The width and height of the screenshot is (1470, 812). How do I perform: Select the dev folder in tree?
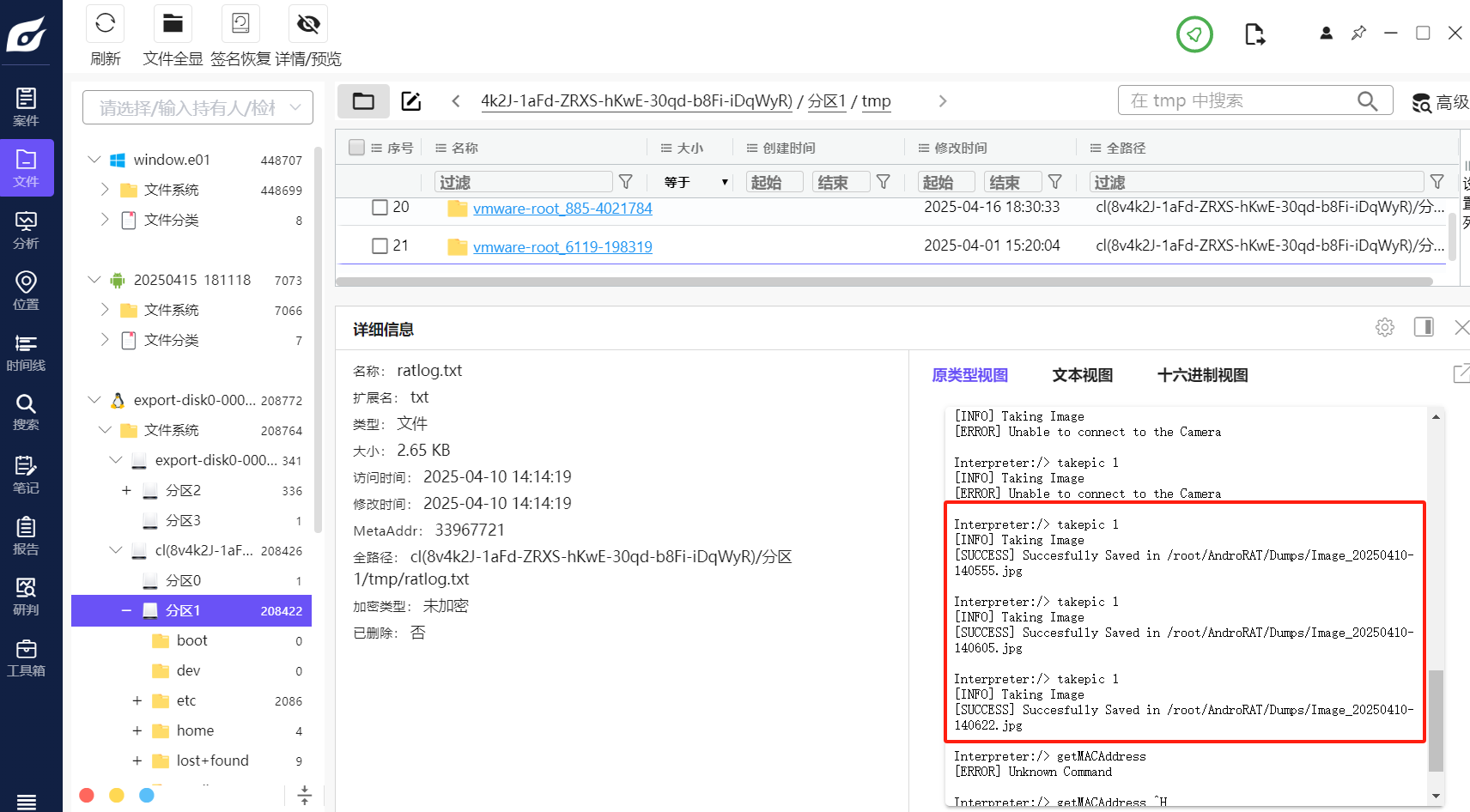point(189,670)
